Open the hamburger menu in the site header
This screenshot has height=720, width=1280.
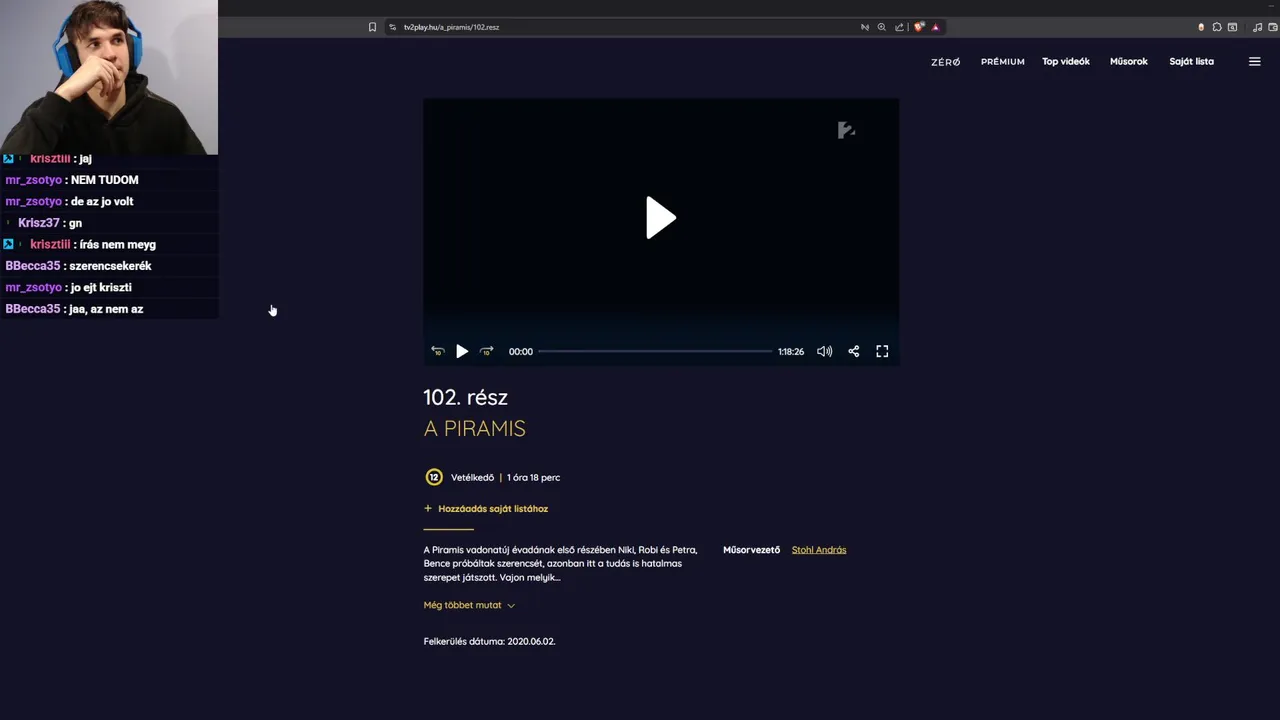click(x=1254, y=61)
